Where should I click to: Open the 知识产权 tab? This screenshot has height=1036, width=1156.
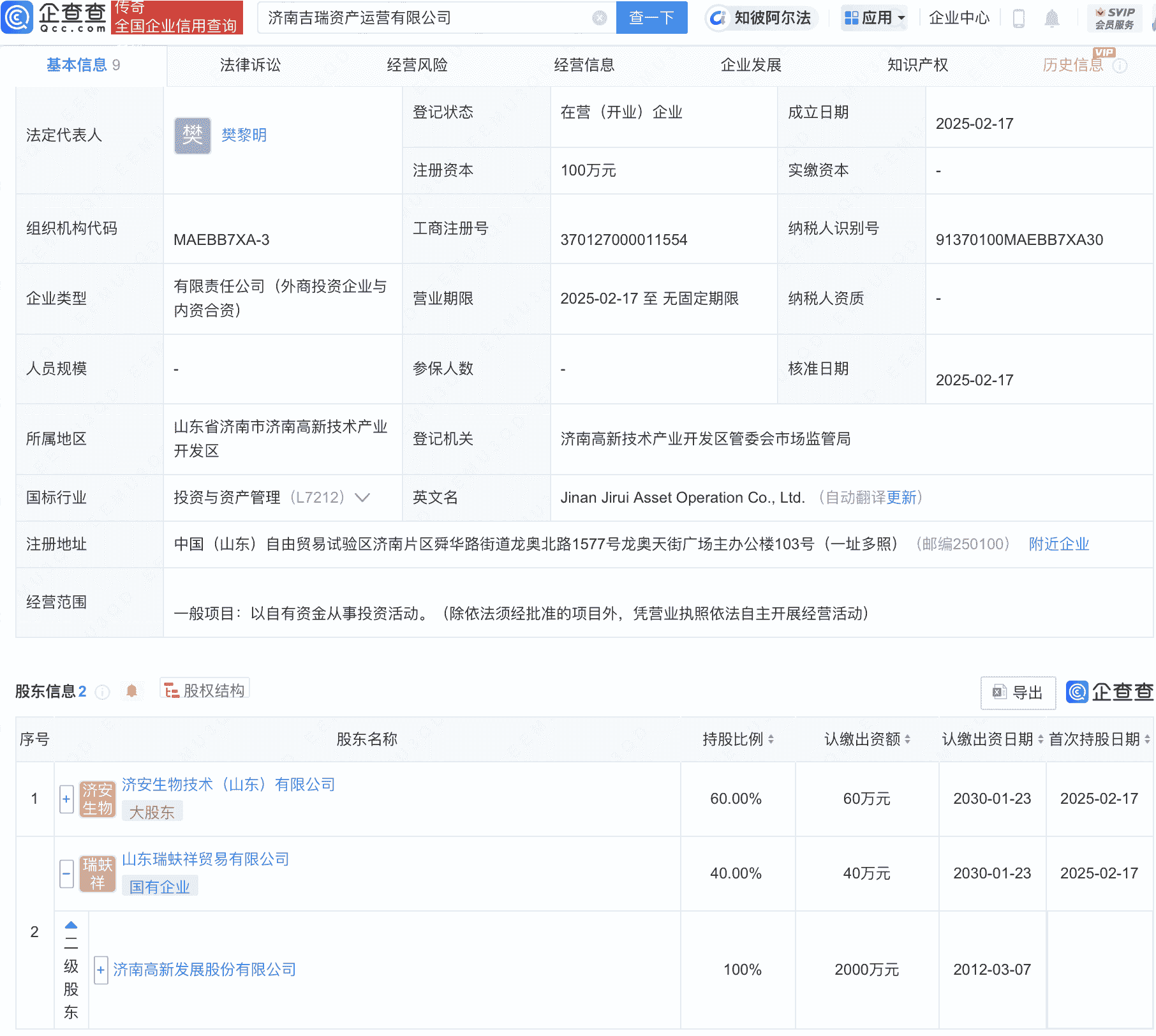click(x=917, y=64)
